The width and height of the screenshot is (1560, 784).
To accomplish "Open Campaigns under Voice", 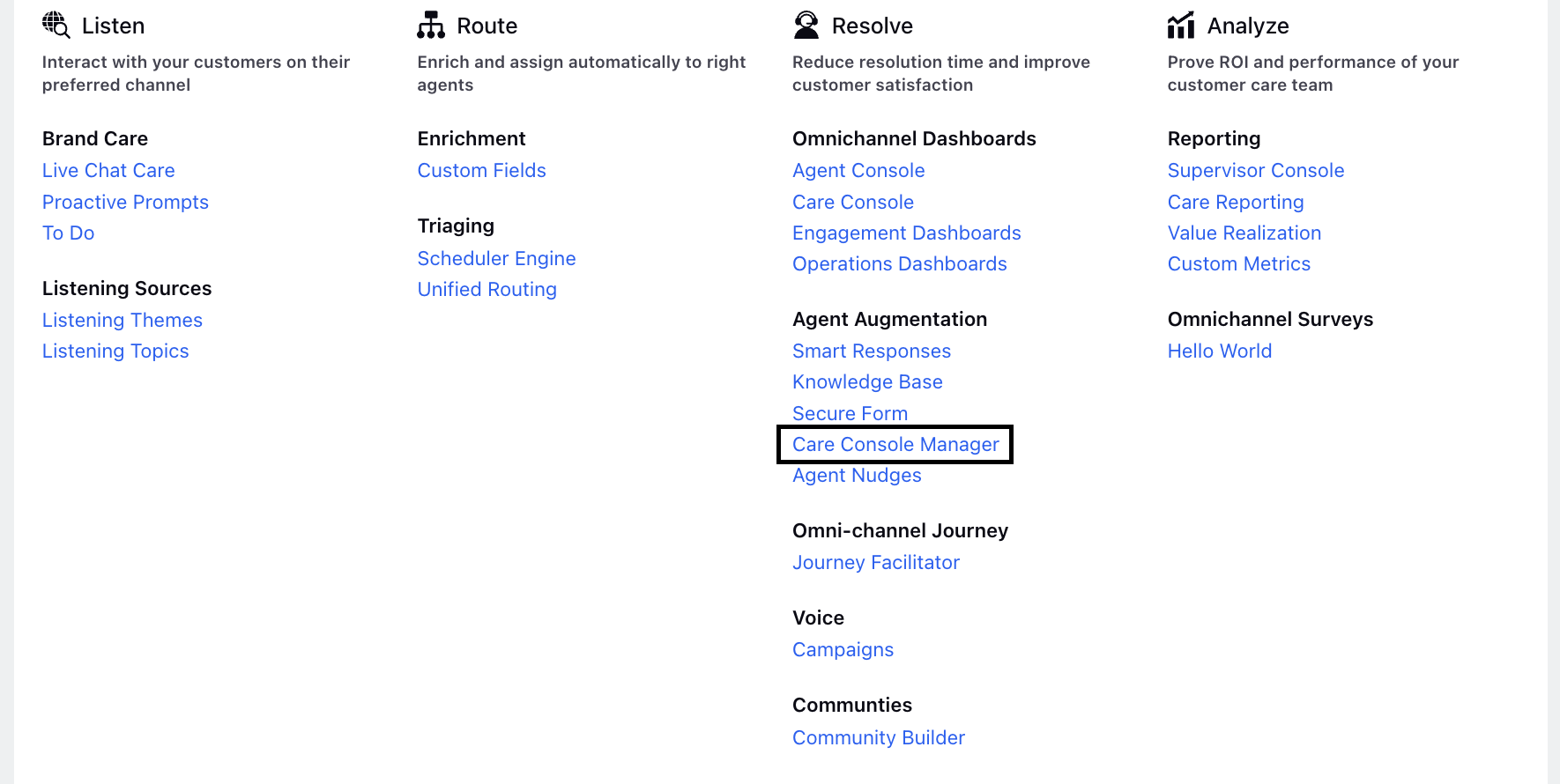I will [843, 649].
